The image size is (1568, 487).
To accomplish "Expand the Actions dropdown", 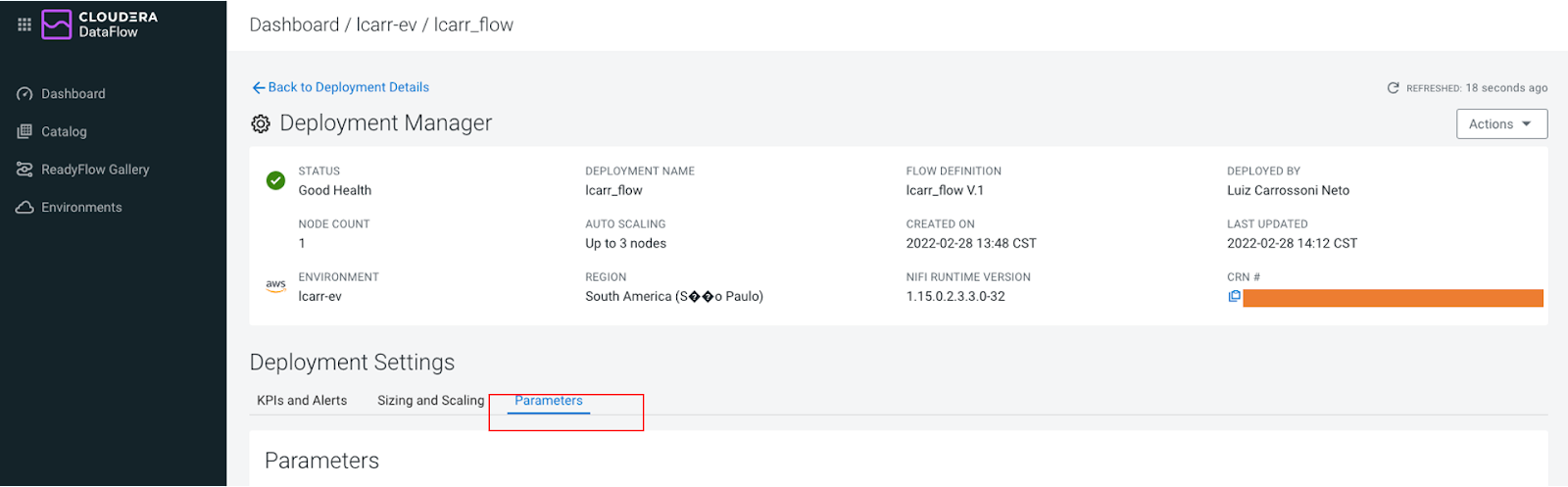I will click(1501, 124).
